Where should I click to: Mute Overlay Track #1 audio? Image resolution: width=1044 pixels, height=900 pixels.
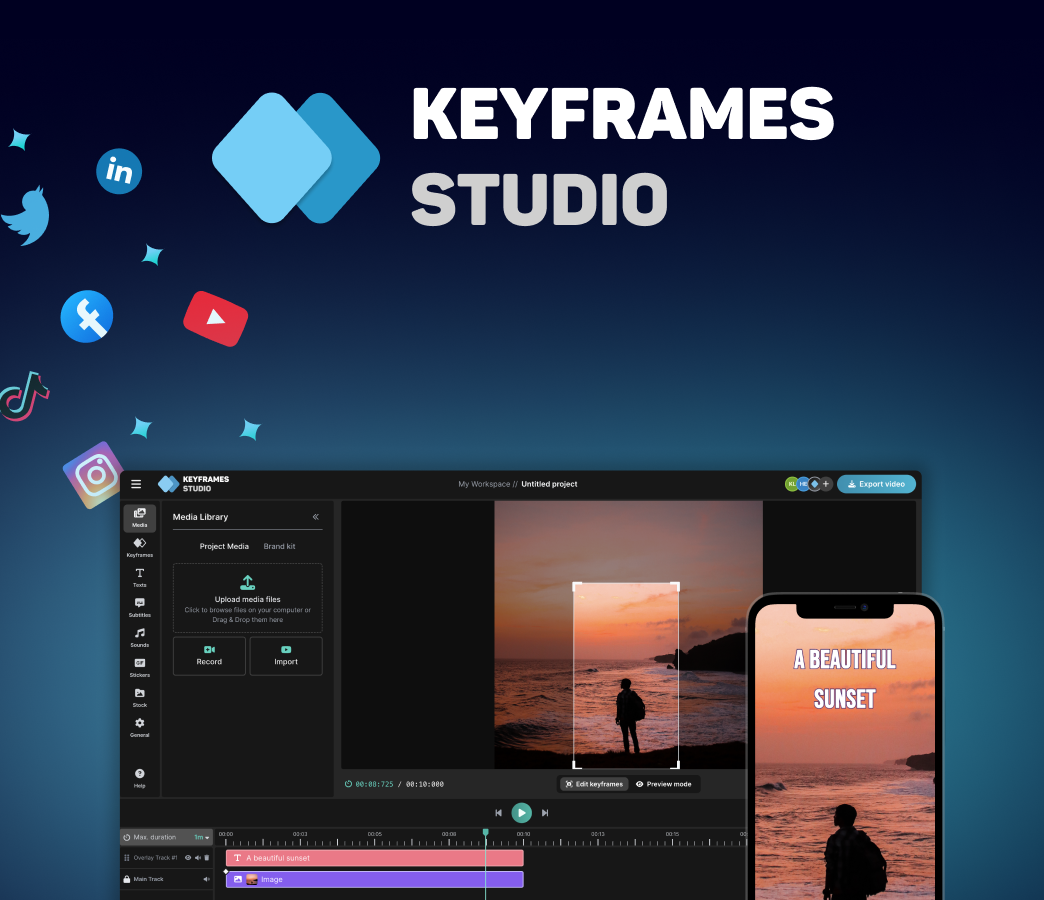(x=198, y=858)
